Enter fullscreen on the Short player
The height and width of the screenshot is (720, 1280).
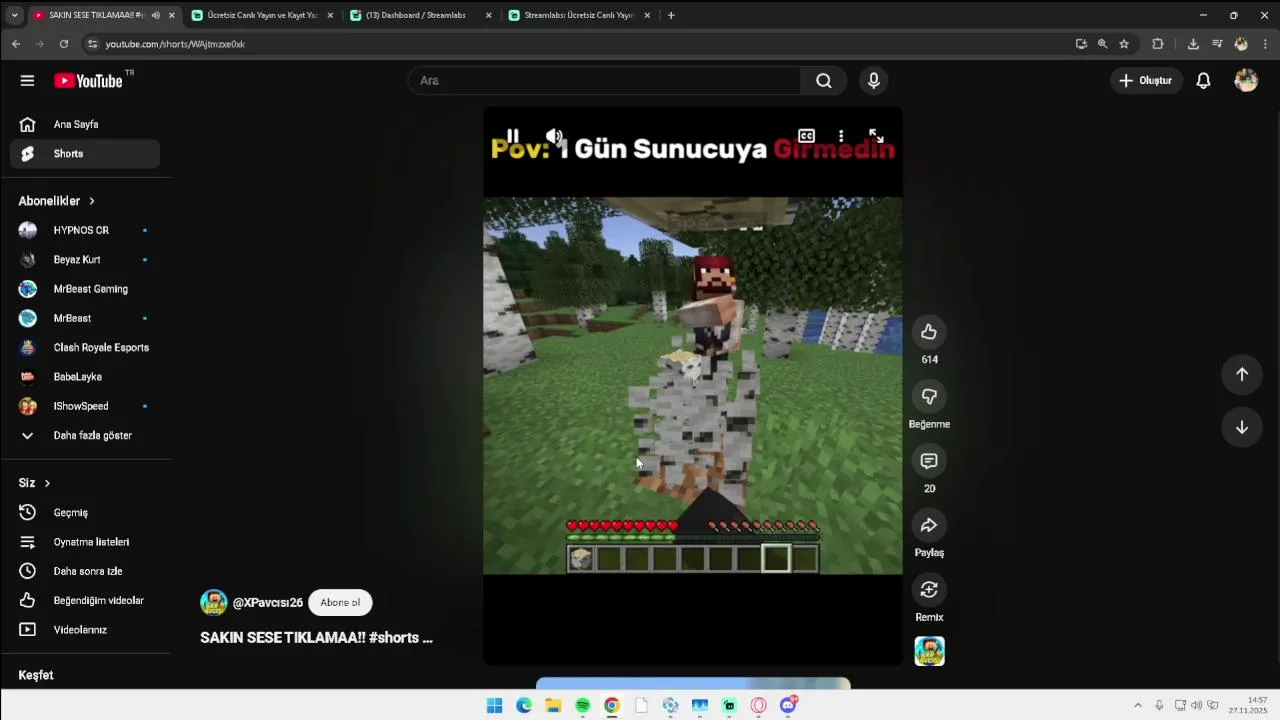876,136
